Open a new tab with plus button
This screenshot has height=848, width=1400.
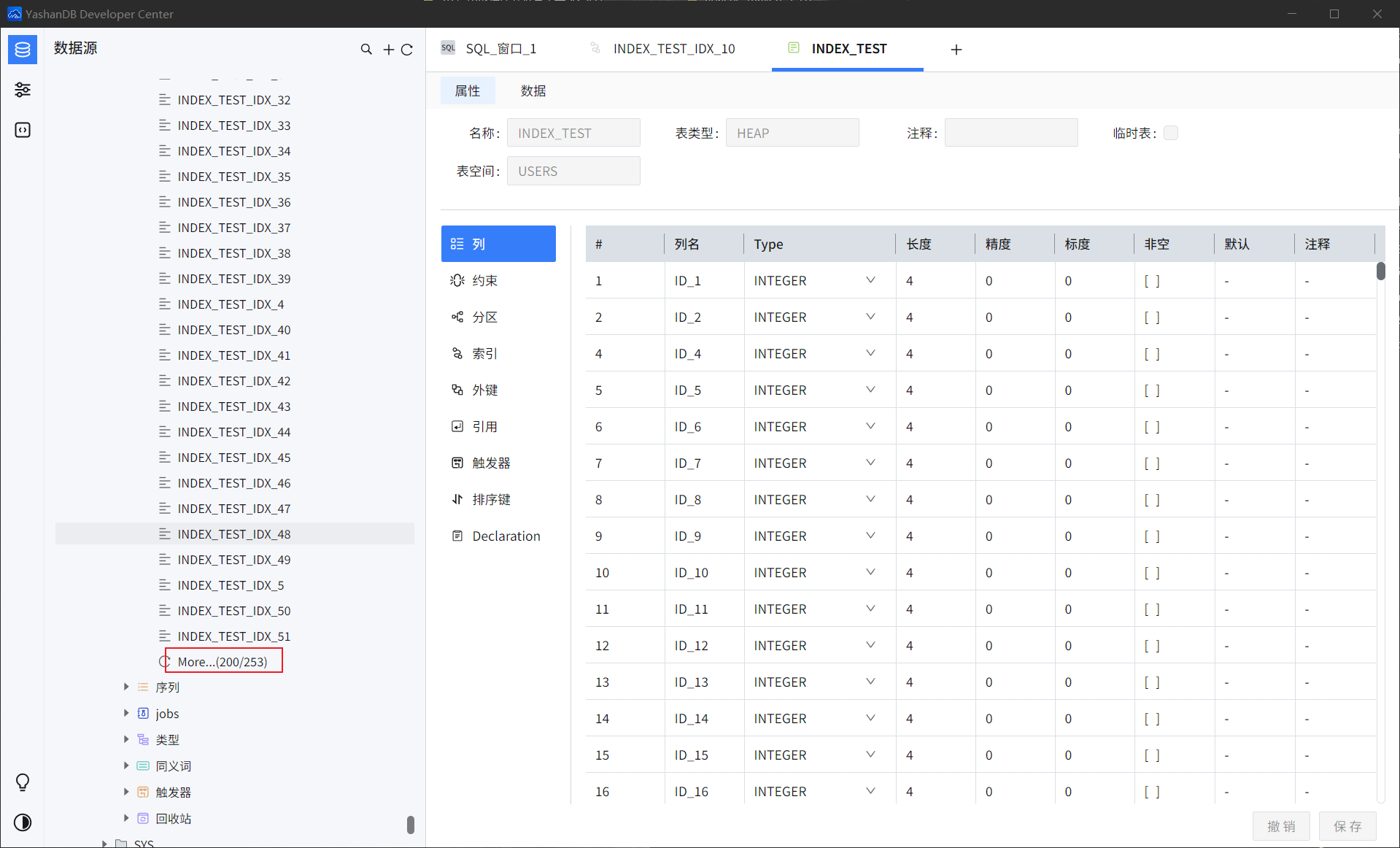point(956,50)
